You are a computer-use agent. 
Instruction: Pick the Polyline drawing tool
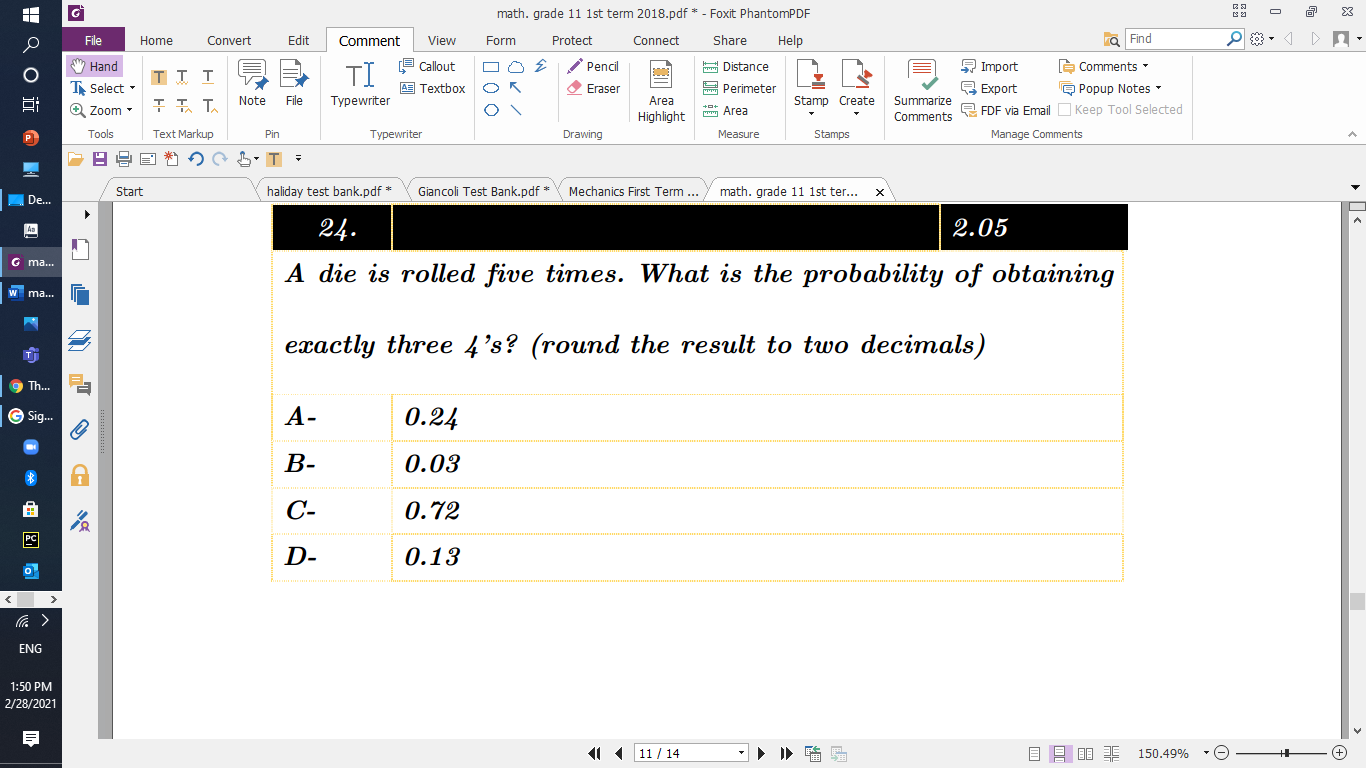(x=541, y=67)
